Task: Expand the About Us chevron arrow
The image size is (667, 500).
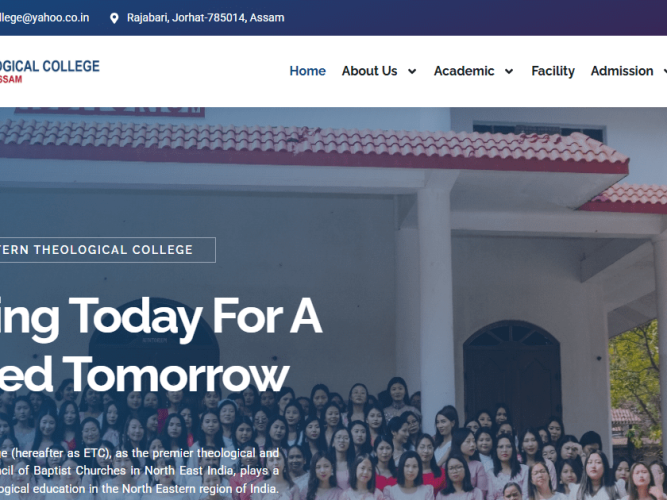Action: pyautogui.click(x=412, y=71)
